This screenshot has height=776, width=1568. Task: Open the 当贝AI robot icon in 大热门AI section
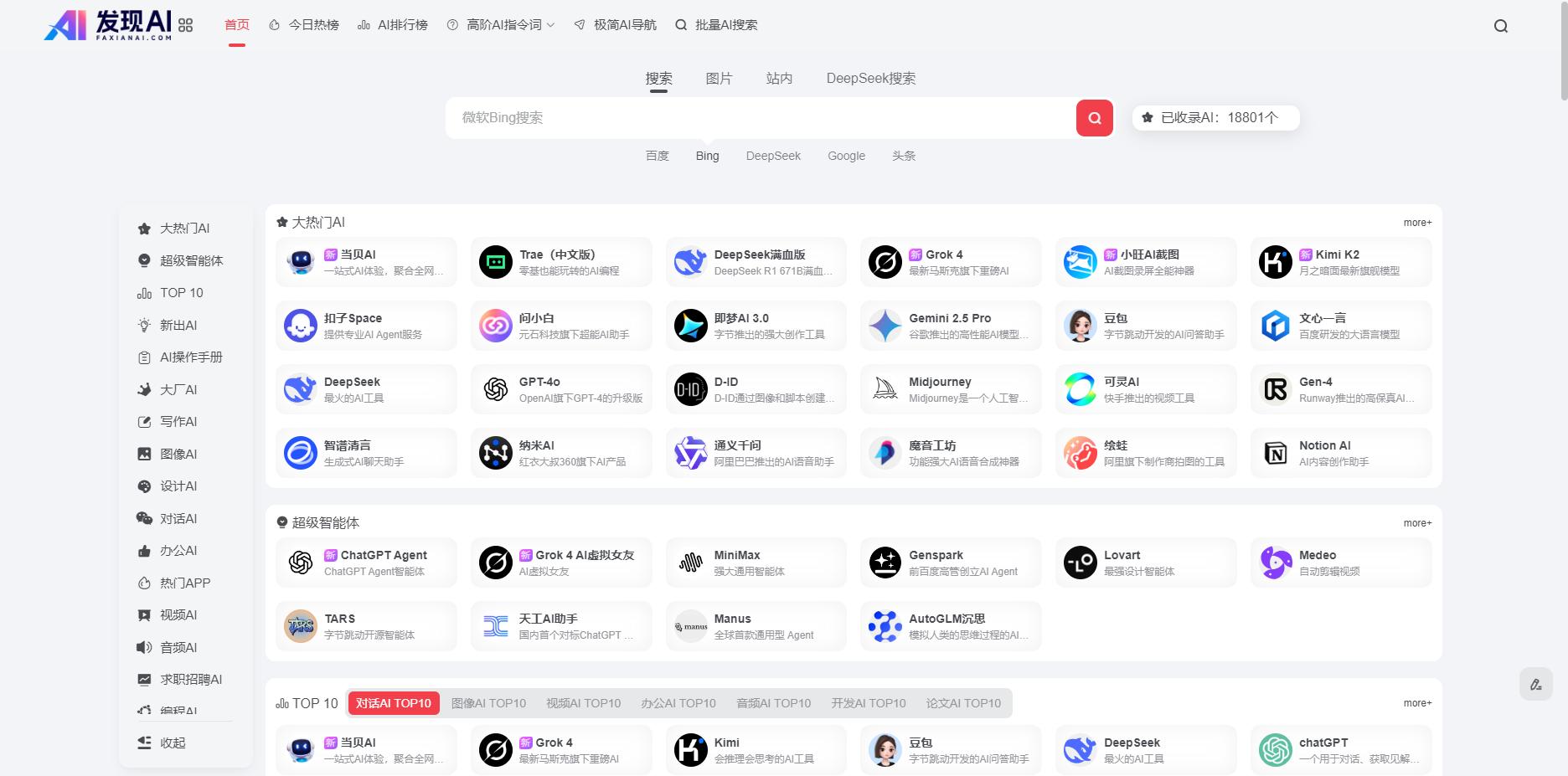click(301, 262)
